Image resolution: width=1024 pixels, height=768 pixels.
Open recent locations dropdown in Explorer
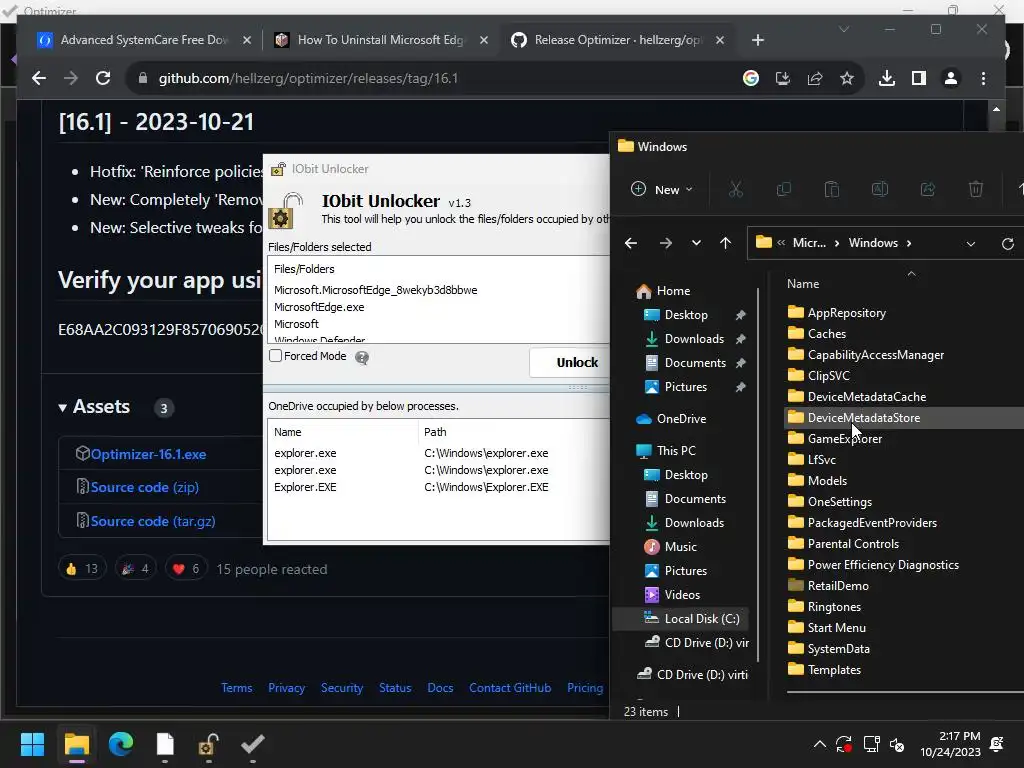696,243
